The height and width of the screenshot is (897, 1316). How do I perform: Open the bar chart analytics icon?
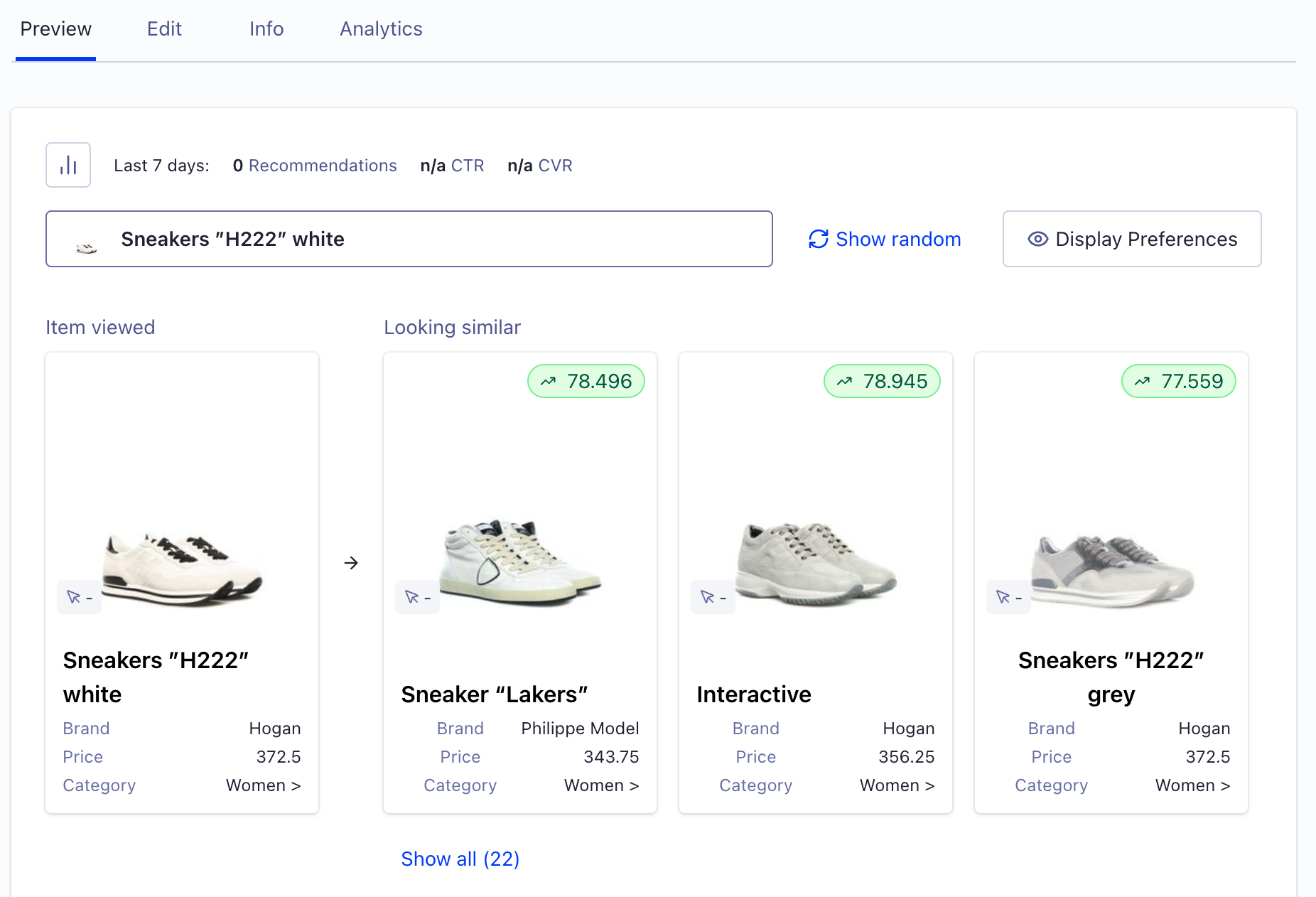[68, 165]
